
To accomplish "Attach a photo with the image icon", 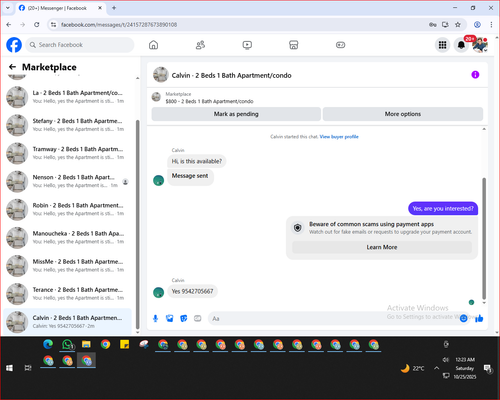I will (170, 318).
